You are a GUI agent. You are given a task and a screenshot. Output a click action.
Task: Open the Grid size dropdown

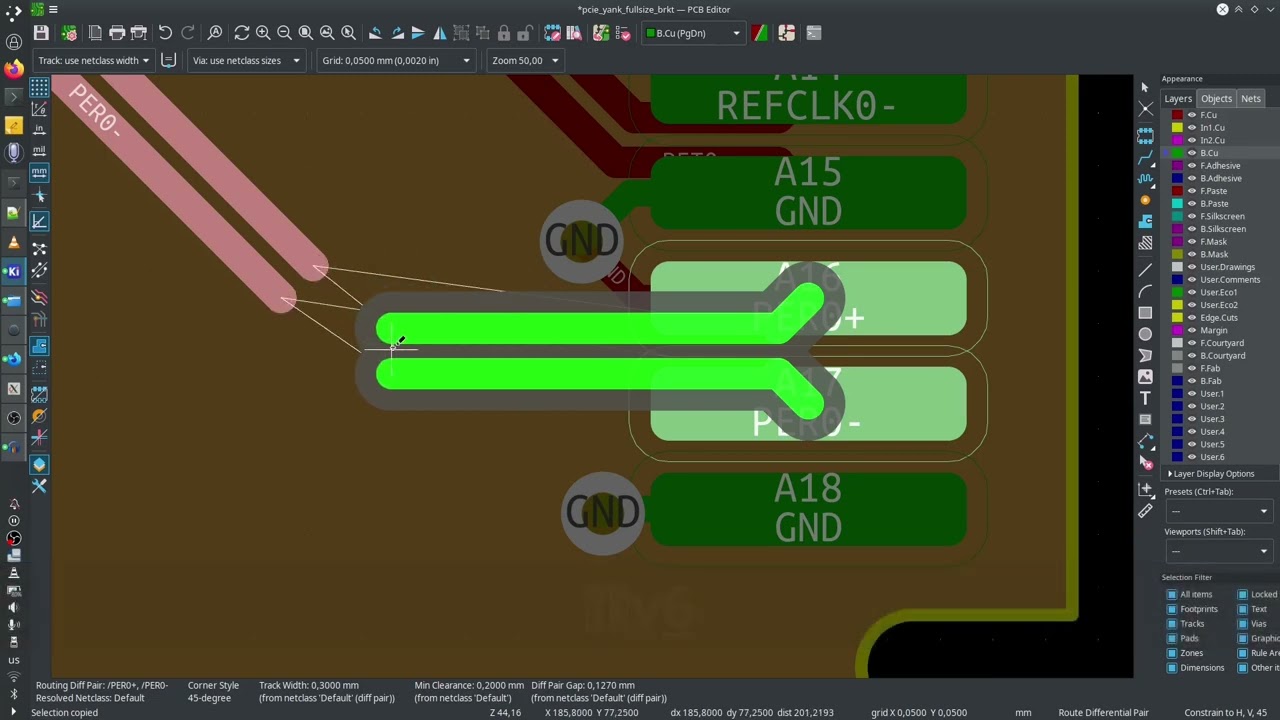pos(395,60)
